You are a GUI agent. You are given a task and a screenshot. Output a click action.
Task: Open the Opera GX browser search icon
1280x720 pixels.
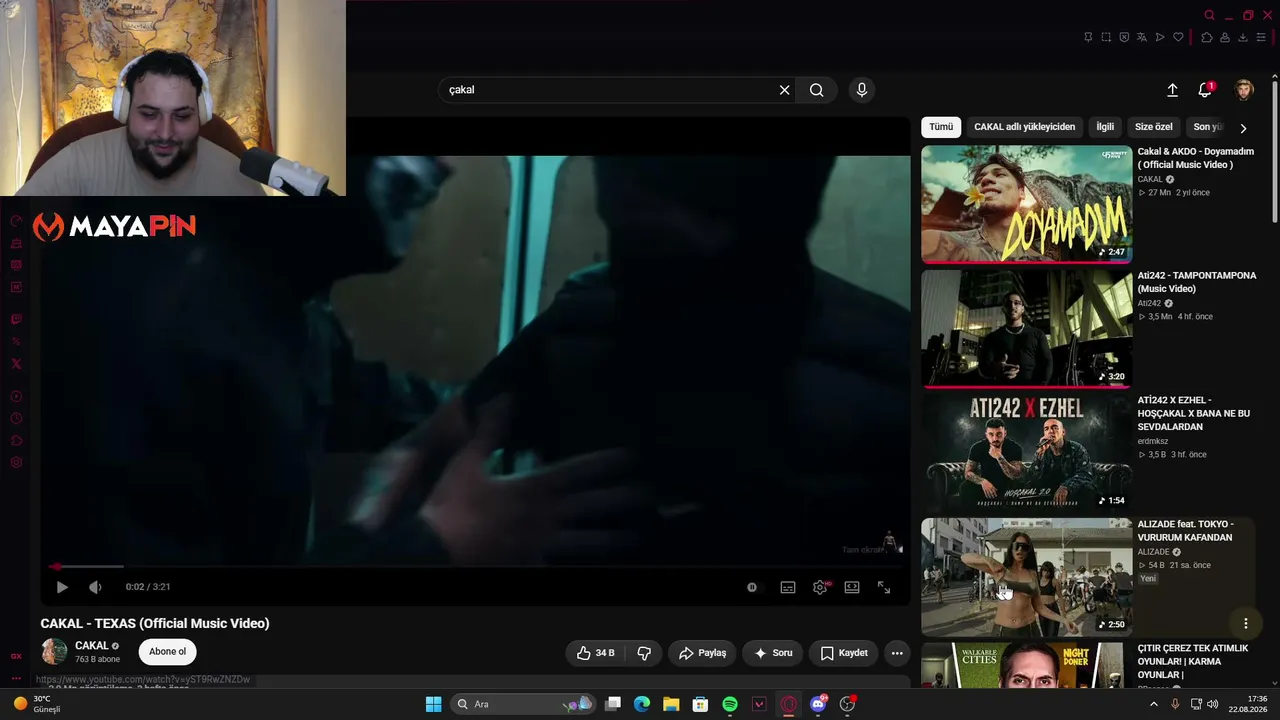click(x=1210, y=15)
